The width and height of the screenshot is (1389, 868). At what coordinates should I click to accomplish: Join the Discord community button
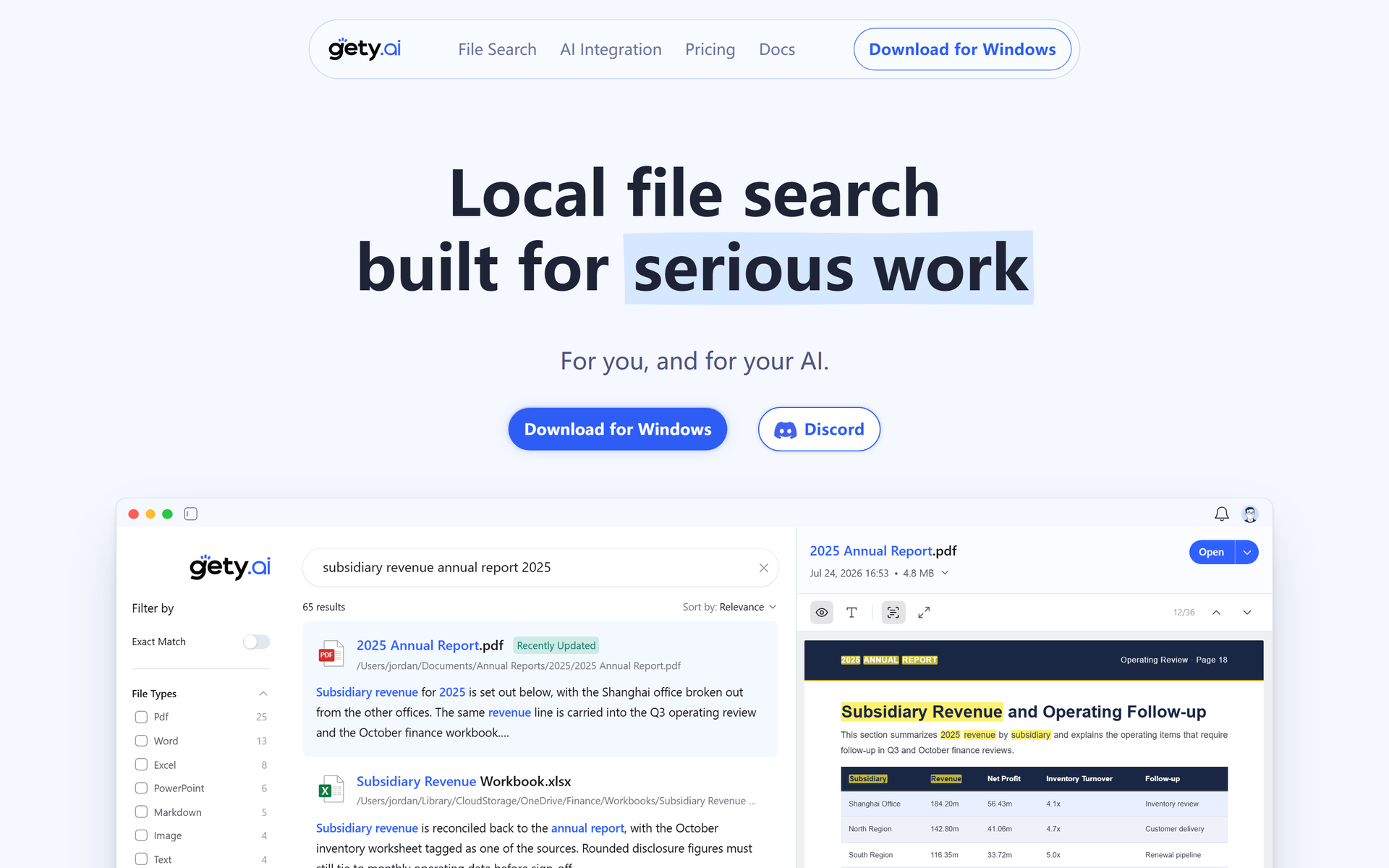tap(819, 429)
